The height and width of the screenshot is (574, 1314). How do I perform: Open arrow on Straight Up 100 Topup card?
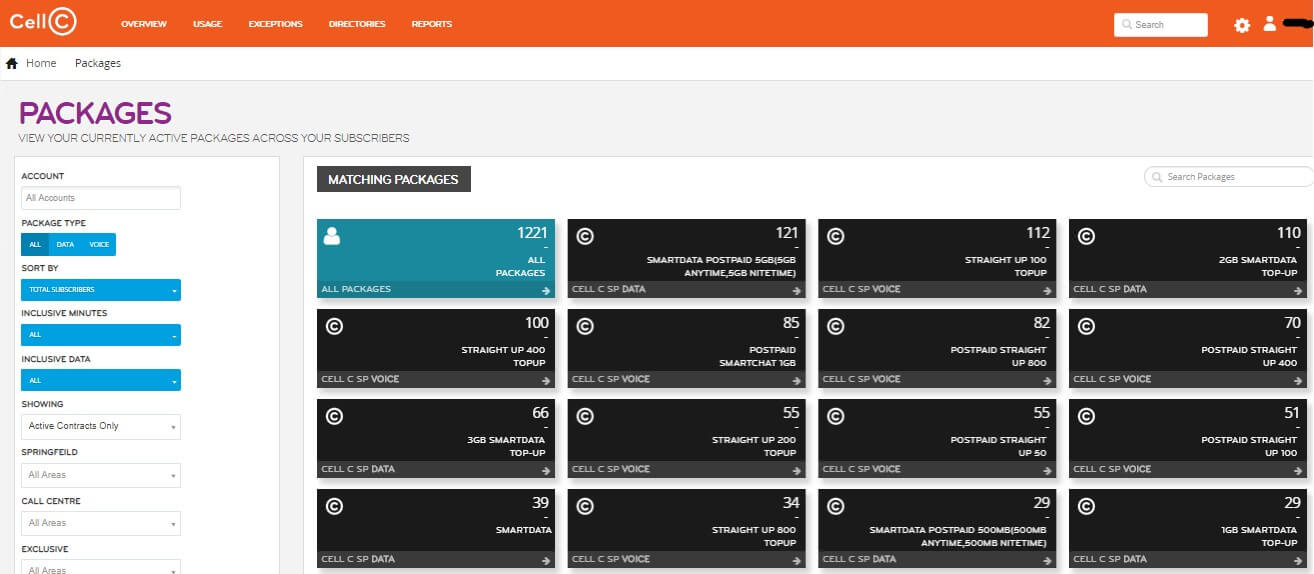[1047, 290]
